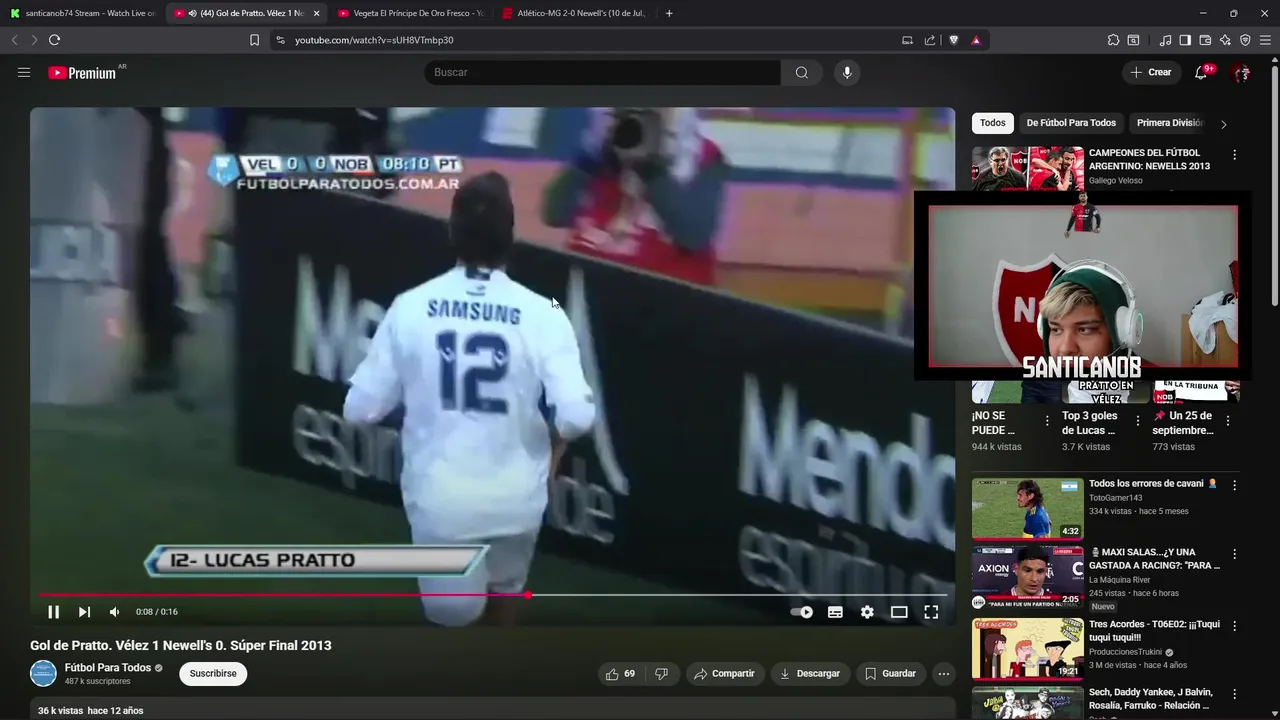Open player settings gear
This screenshot has width=1280, height=720.
coord(867,612)
